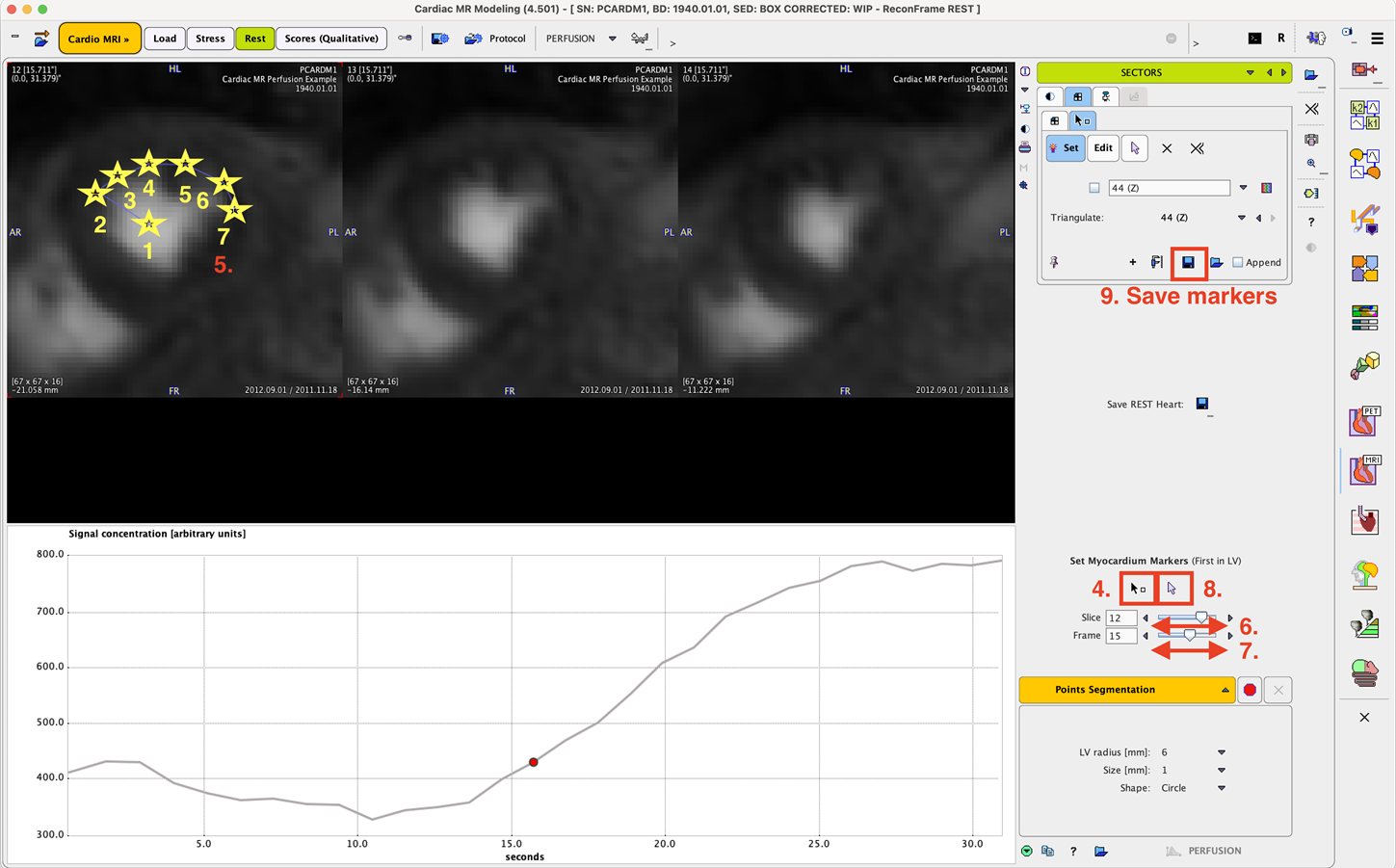Screen dimensions: 1396x868
Task: Click the 44 (Z) input field
Action: (1169, 188)
